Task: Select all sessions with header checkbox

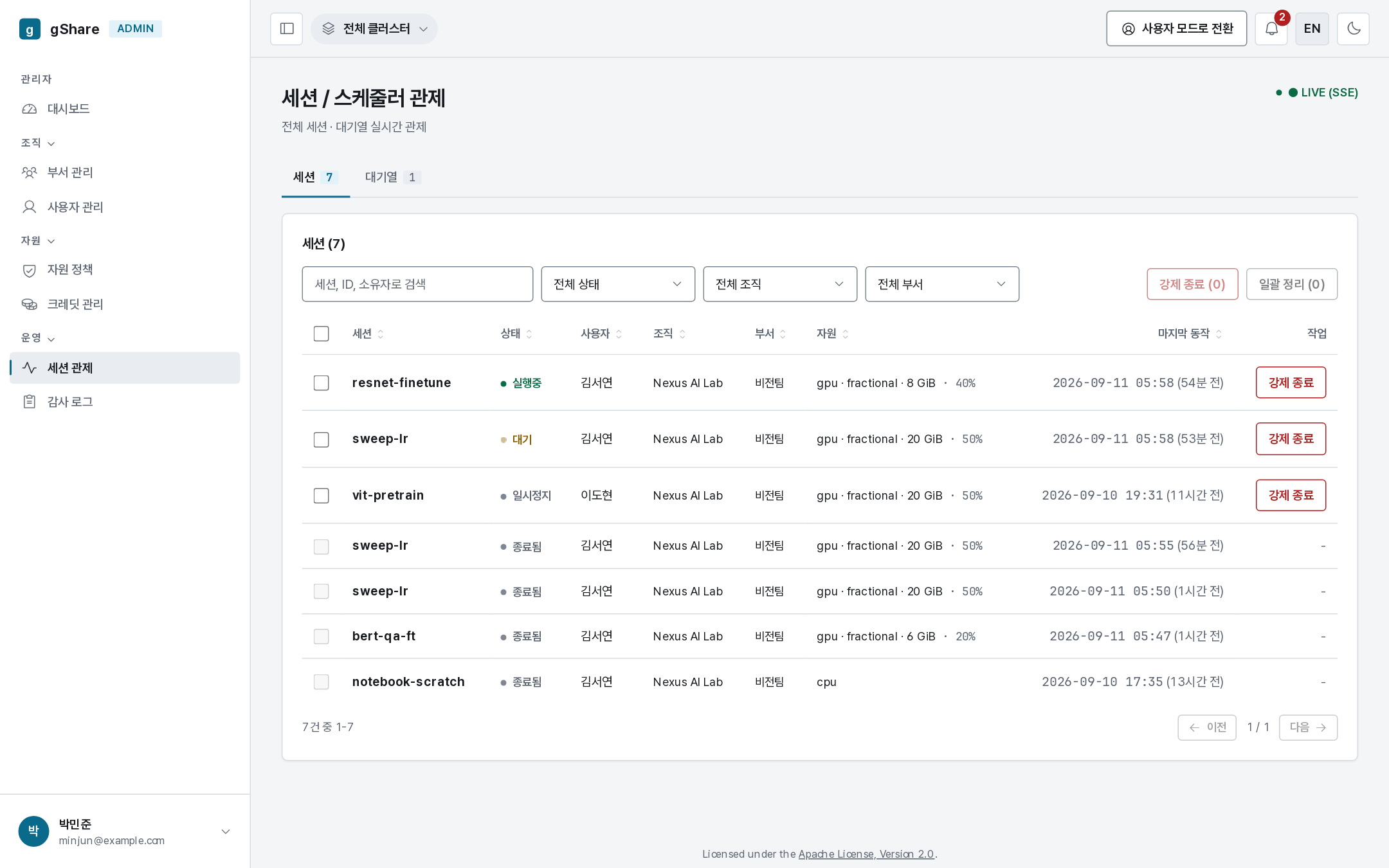Action: coord(322,334)
